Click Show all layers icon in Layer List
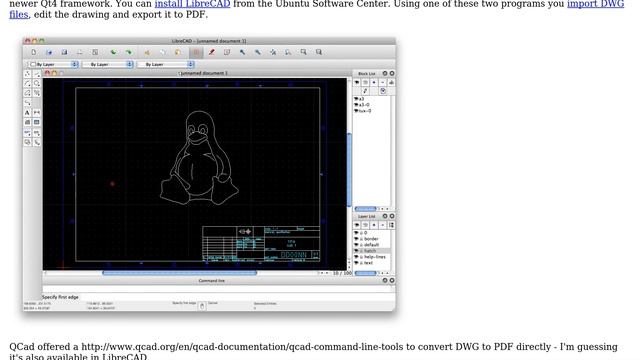 pos(357,225)
